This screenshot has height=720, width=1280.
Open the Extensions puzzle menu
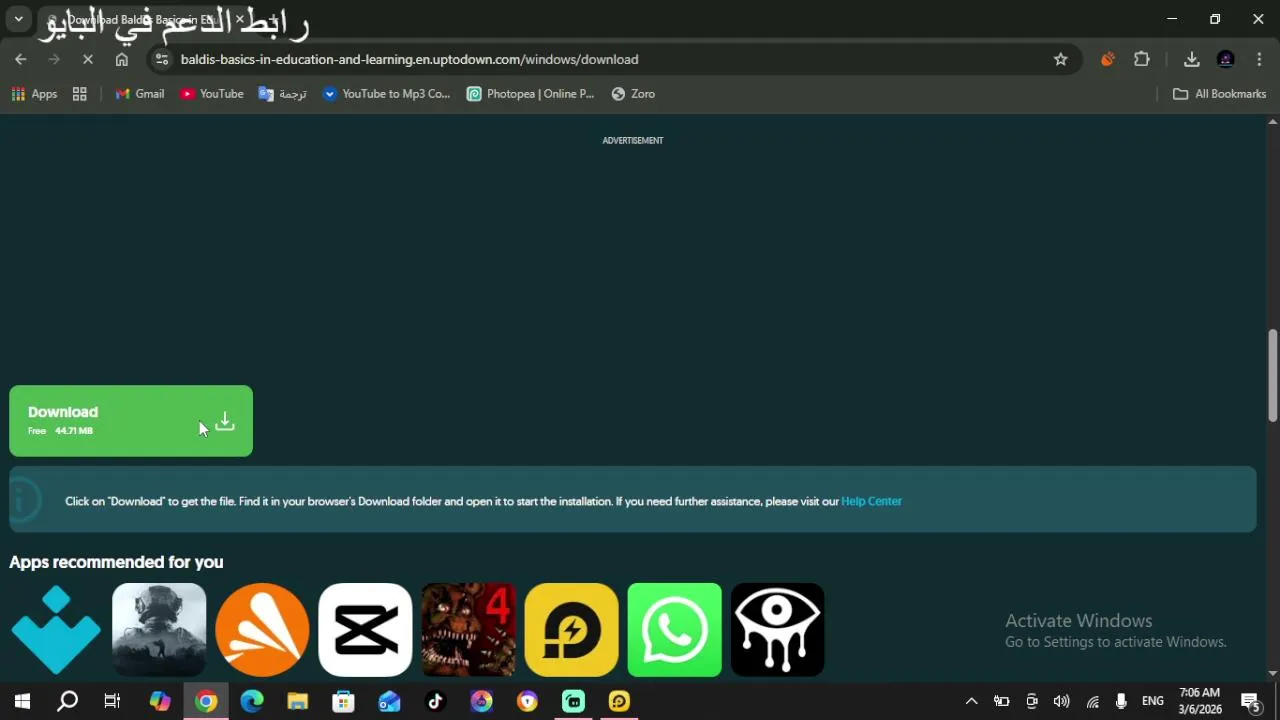1142,59
